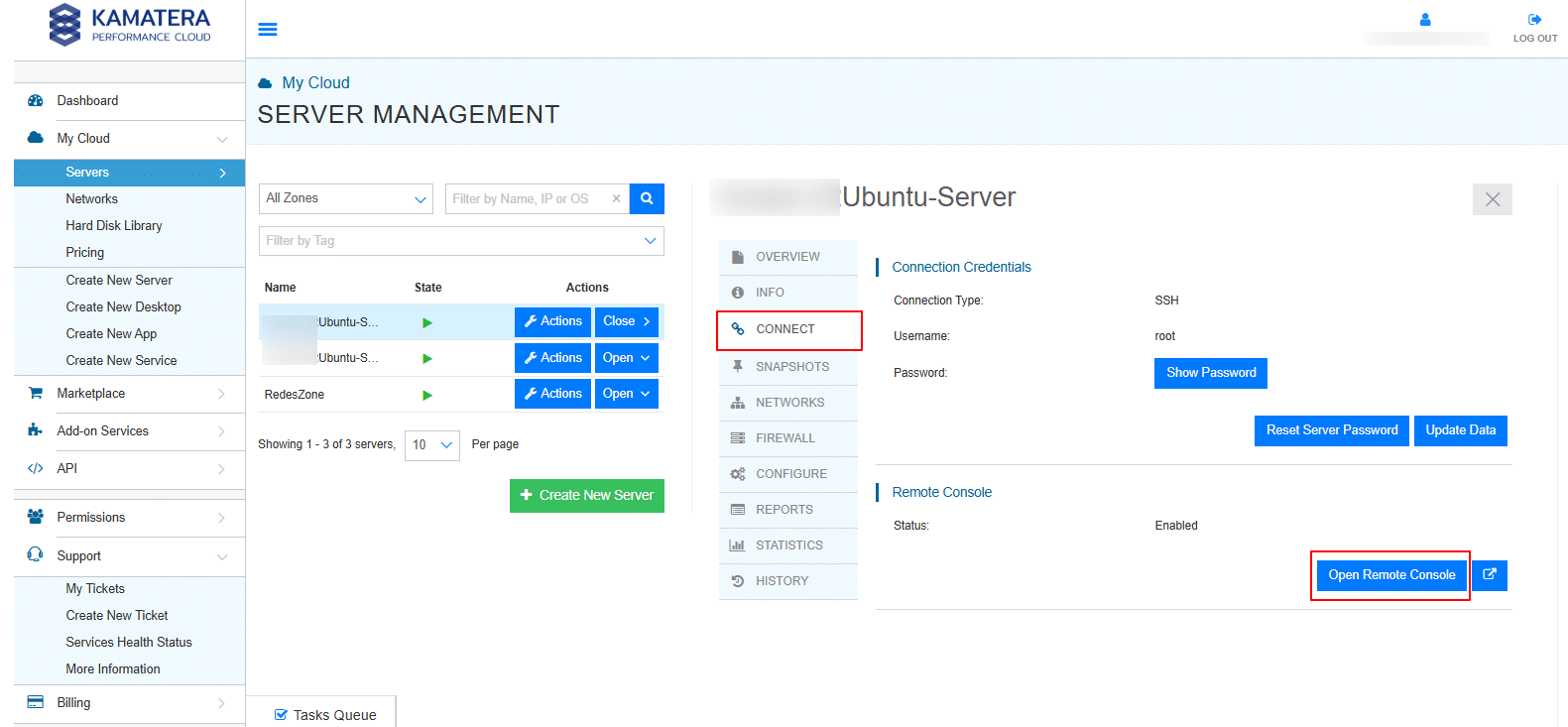Open Hard Disk Library

tap(114, 226)
